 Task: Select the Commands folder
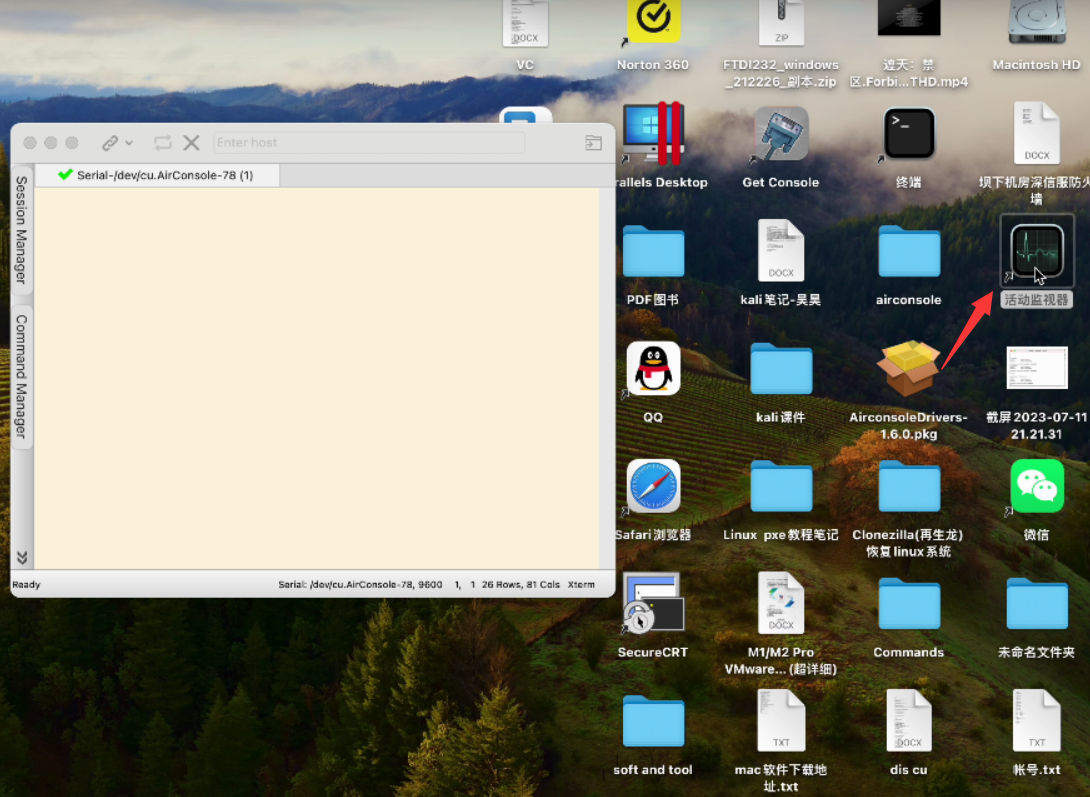[909, 604]
